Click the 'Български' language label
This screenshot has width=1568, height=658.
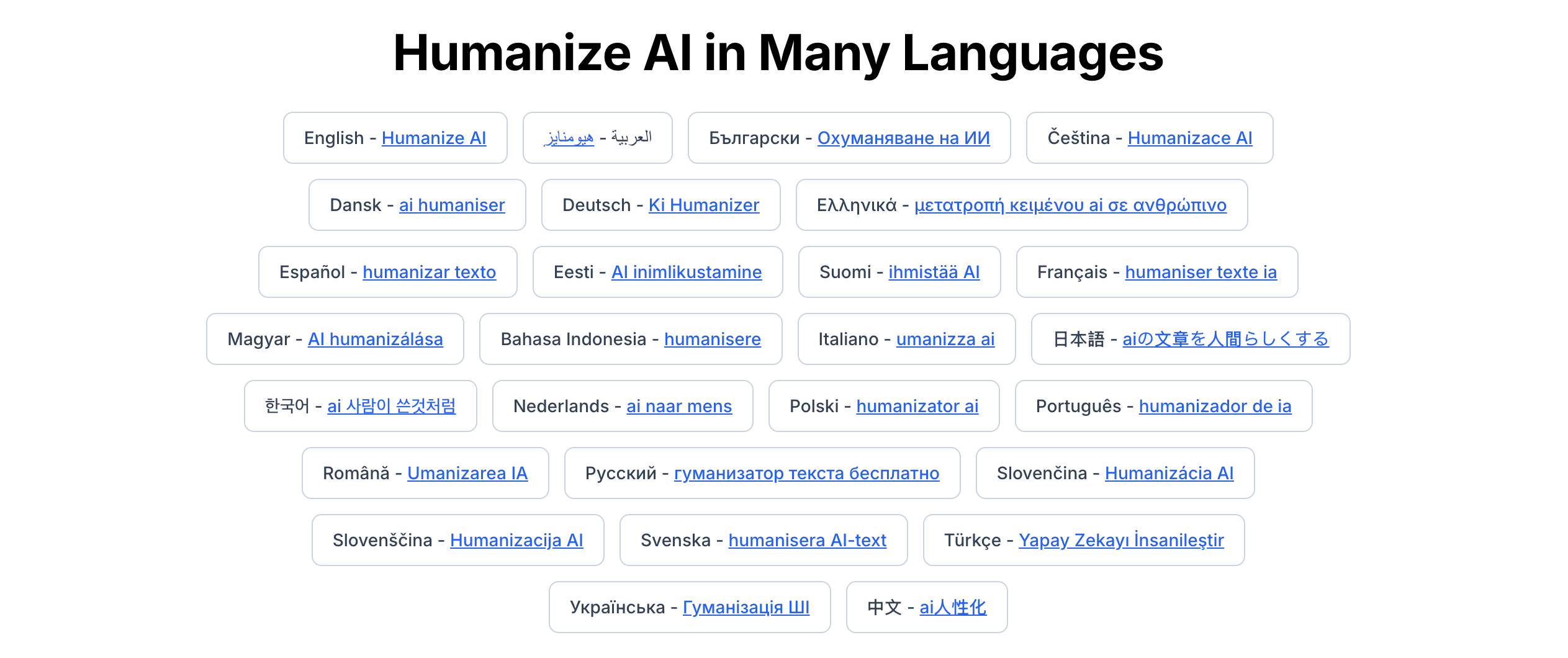click(x=754, y=138)
